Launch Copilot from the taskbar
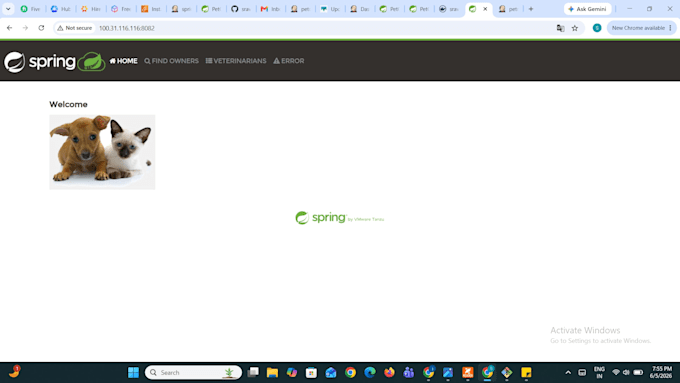The height and width of the screenshot is (383, 680). 292,373
